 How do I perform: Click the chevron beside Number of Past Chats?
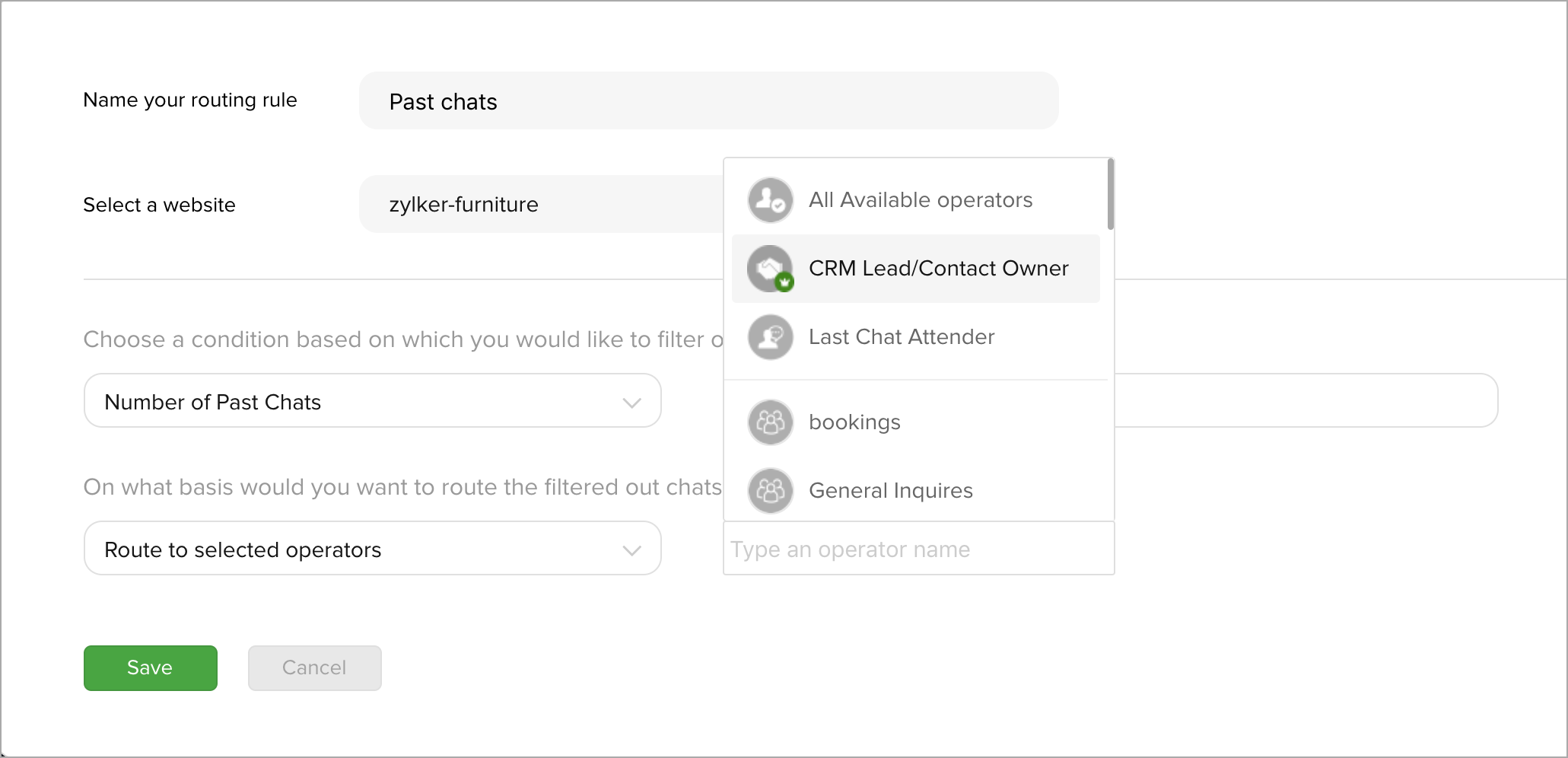coord(631,403)
